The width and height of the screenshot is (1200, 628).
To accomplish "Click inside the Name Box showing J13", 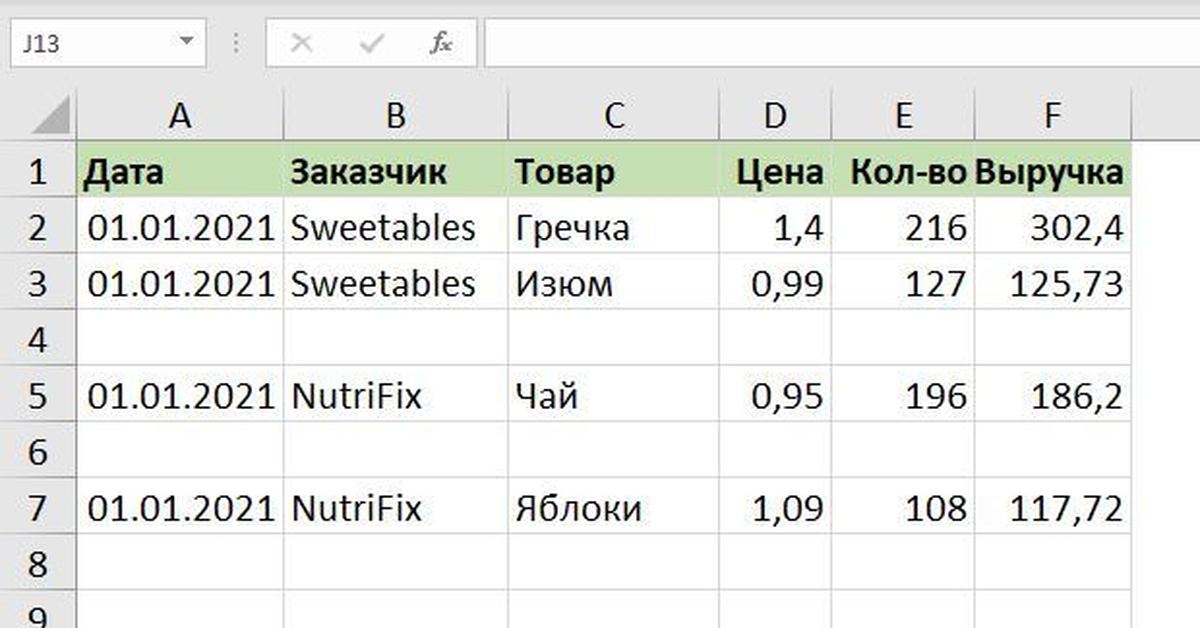I will click(90, 44).
